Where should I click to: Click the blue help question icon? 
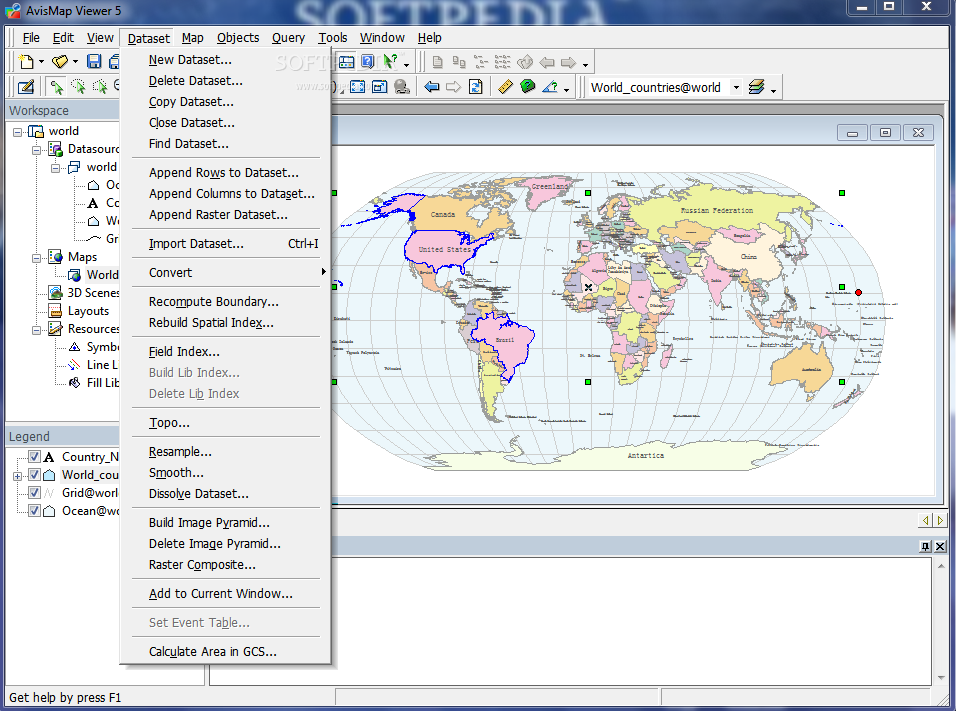coord(368,62)
